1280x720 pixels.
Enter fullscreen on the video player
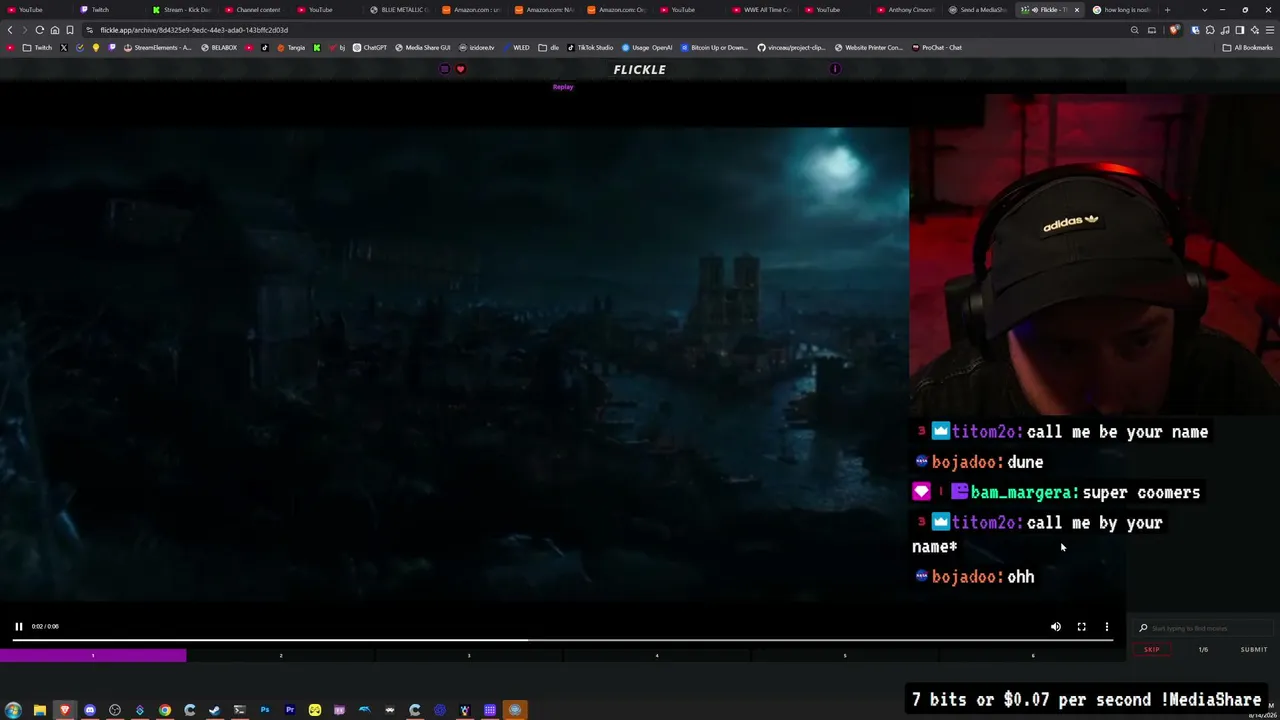point(1081,627)
